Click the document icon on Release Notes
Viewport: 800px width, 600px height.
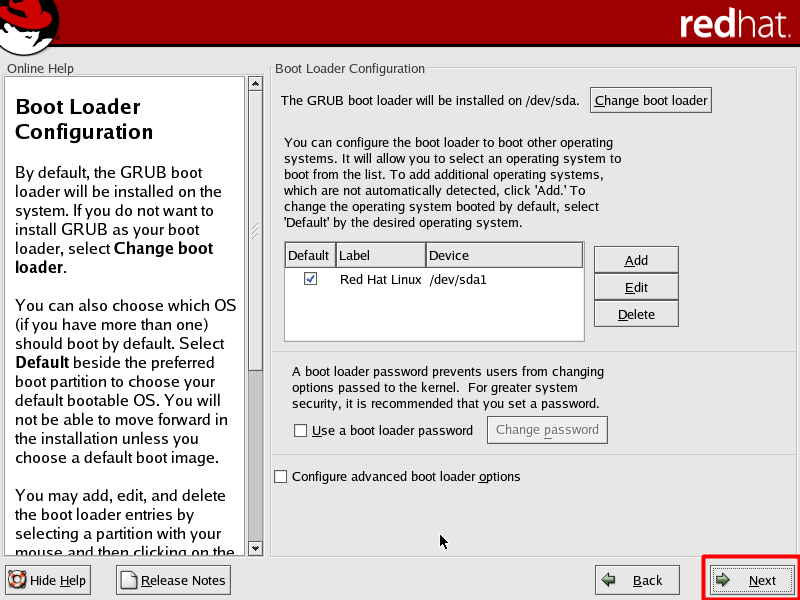tap(129, 580)
